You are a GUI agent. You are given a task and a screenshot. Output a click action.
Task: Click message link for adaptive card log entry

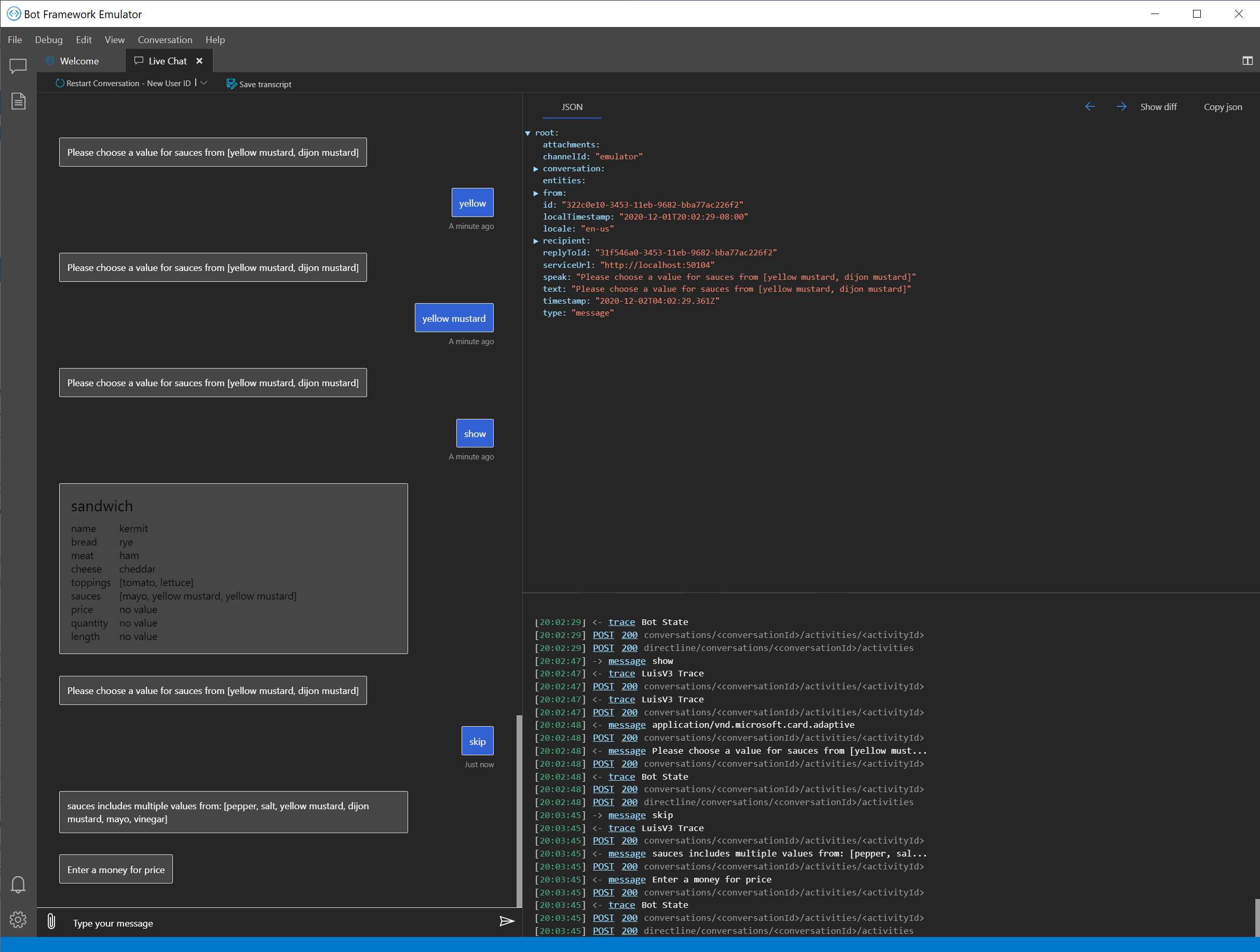(627, 725)
